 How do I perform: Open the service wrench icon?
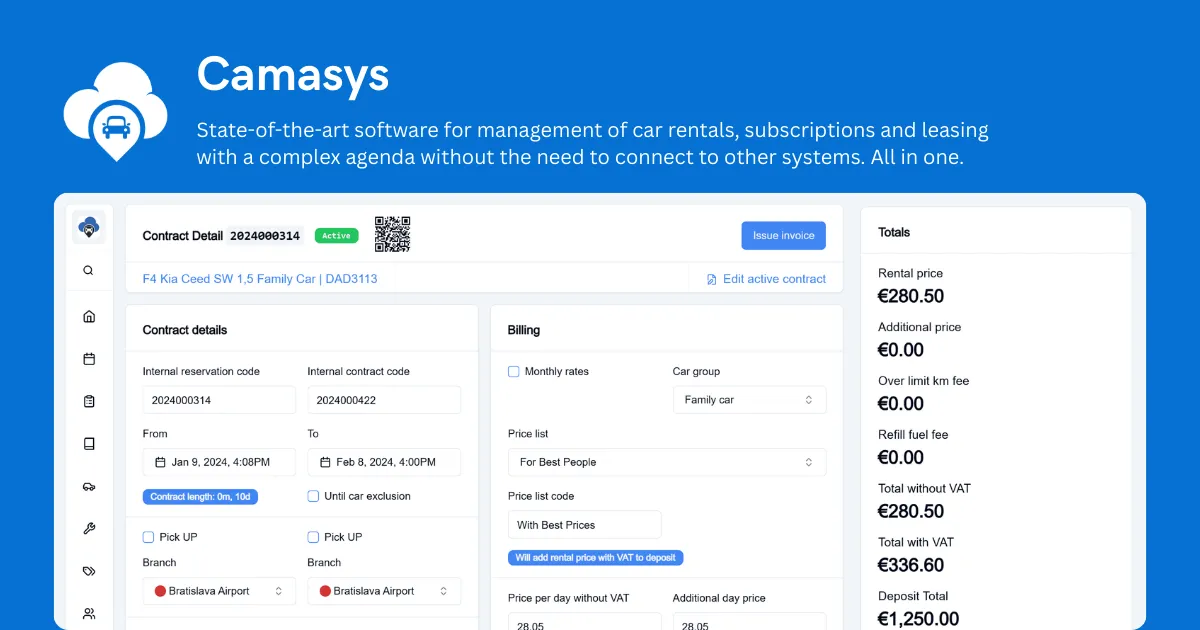click(89, 528)
